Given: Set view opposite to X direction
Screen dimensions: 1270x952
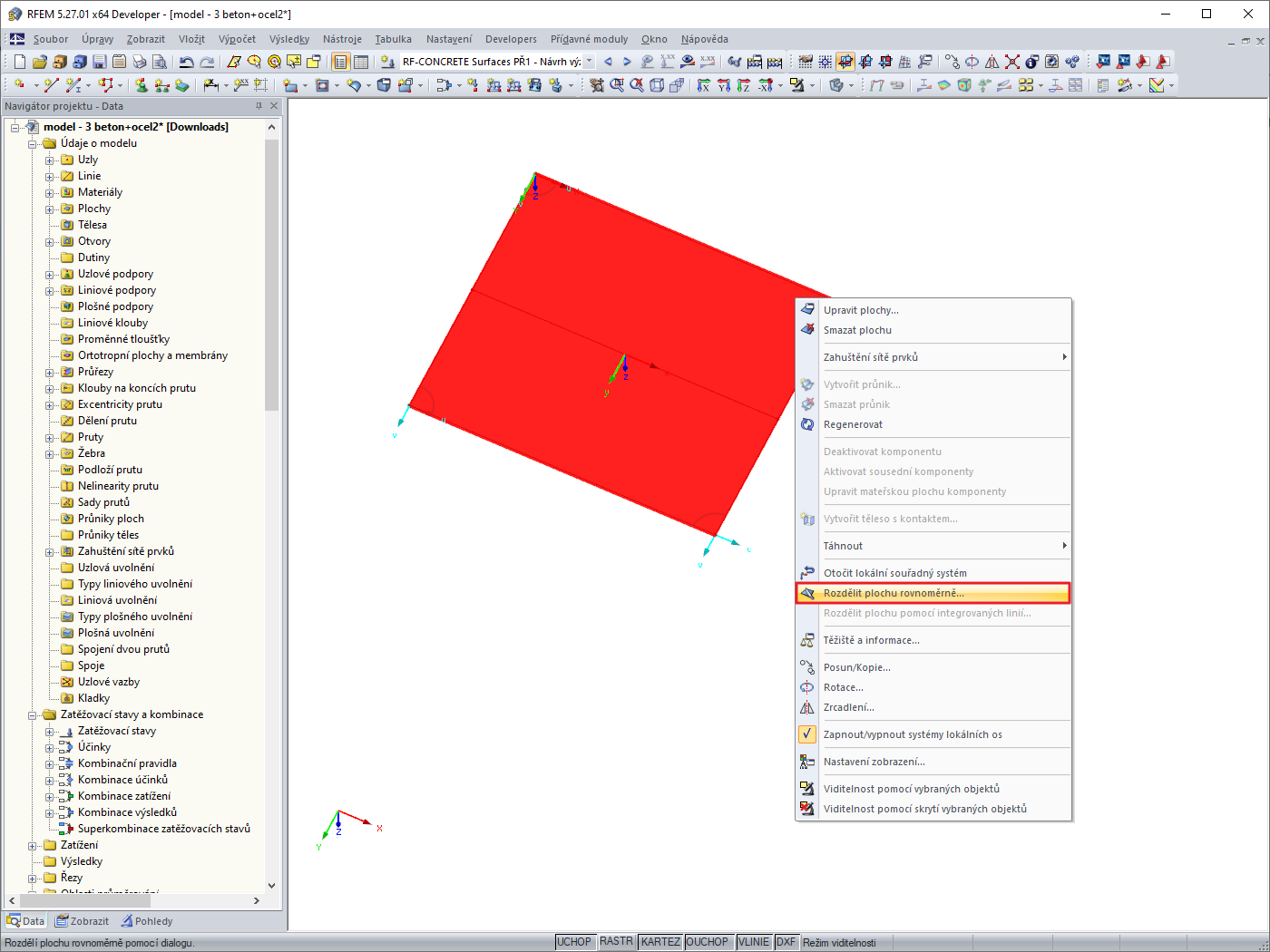Looking at the screenshot, I should (767, 85).
